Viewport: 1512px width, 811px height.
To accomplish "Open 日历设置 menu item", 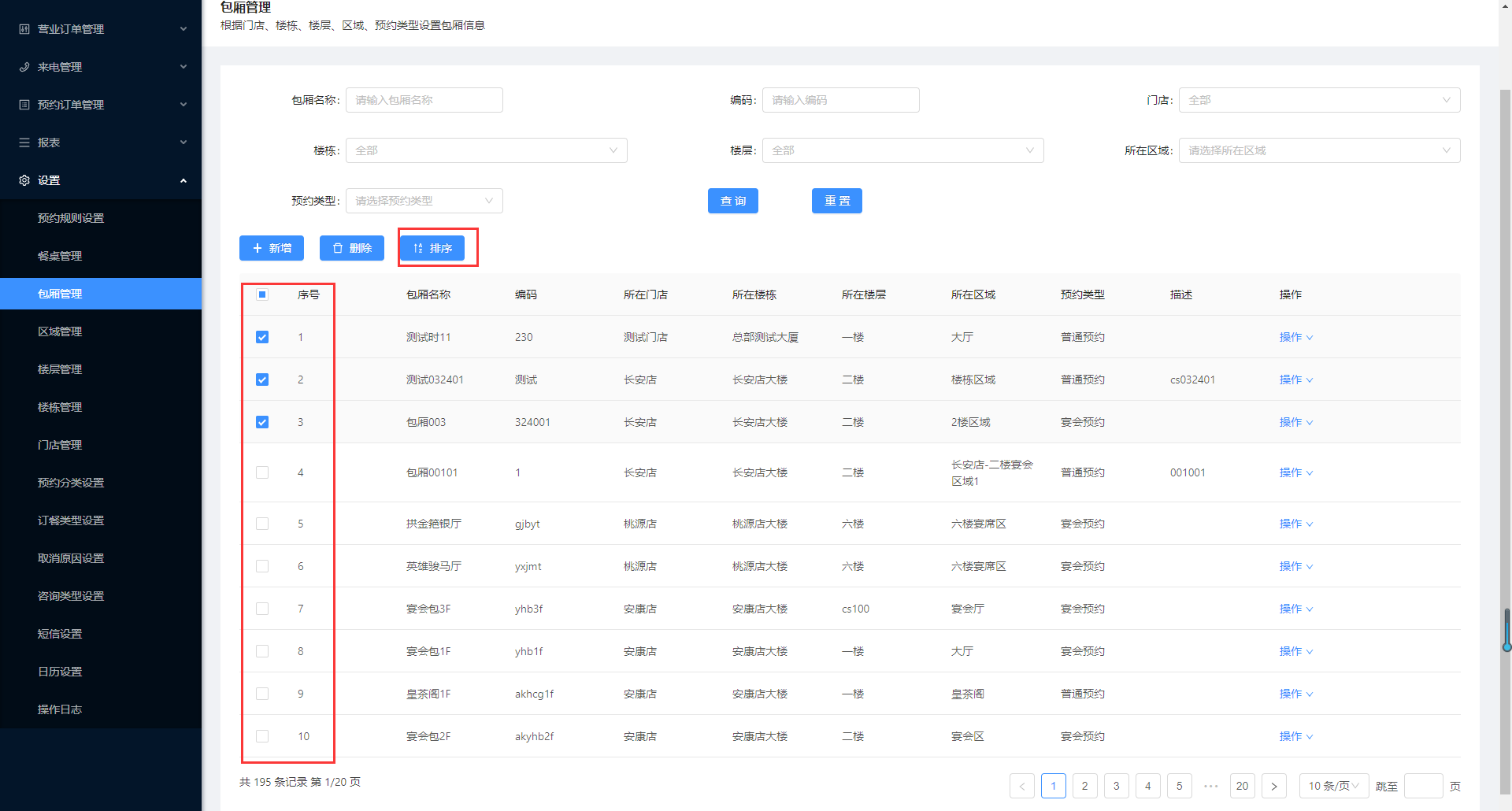I will [x=101, y=672].
